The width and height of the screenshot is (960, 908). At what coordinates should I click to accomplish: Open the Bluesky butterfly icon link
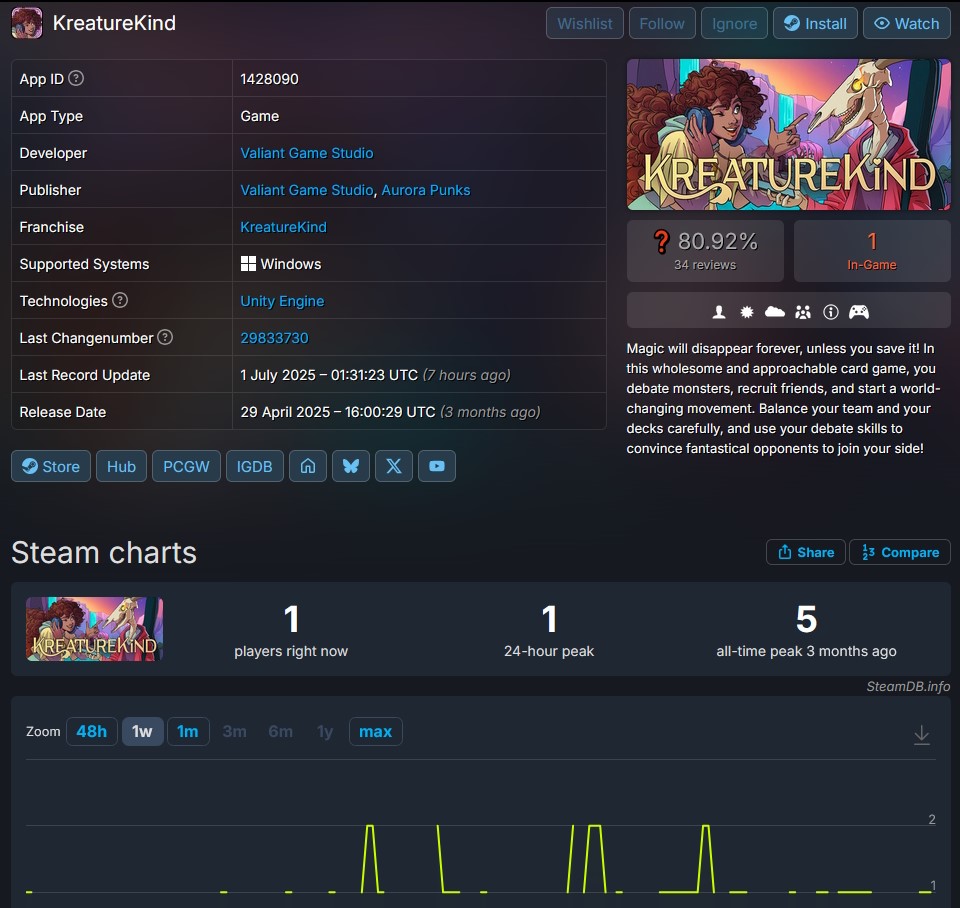(351, 466)
